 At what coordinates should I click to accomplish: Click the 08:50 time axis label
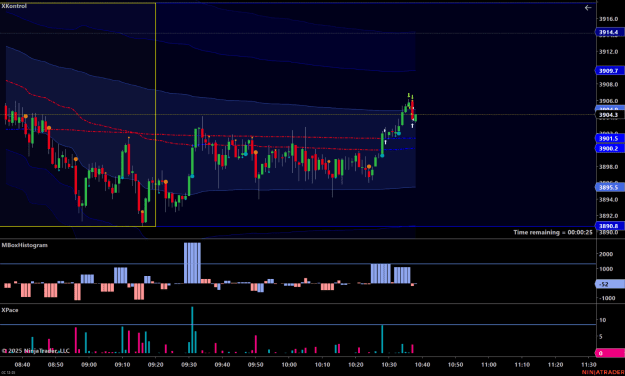point(55,364)
